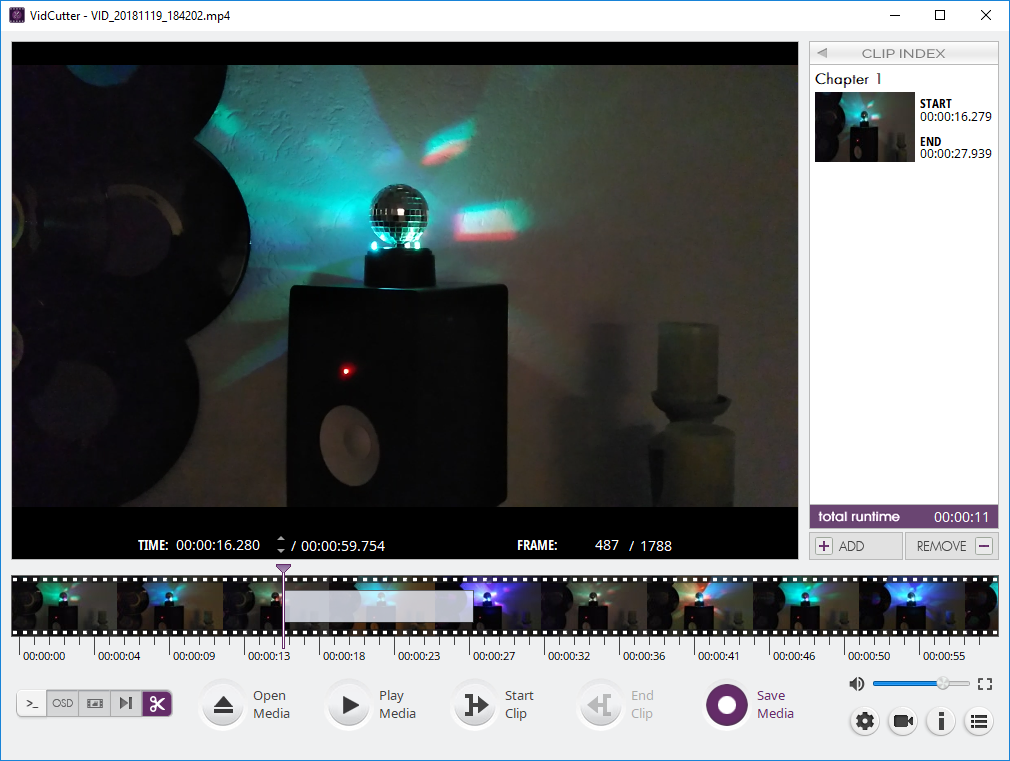Toggle the console window button
Screen dimensions: 1010x761
[x=32, y=704]
